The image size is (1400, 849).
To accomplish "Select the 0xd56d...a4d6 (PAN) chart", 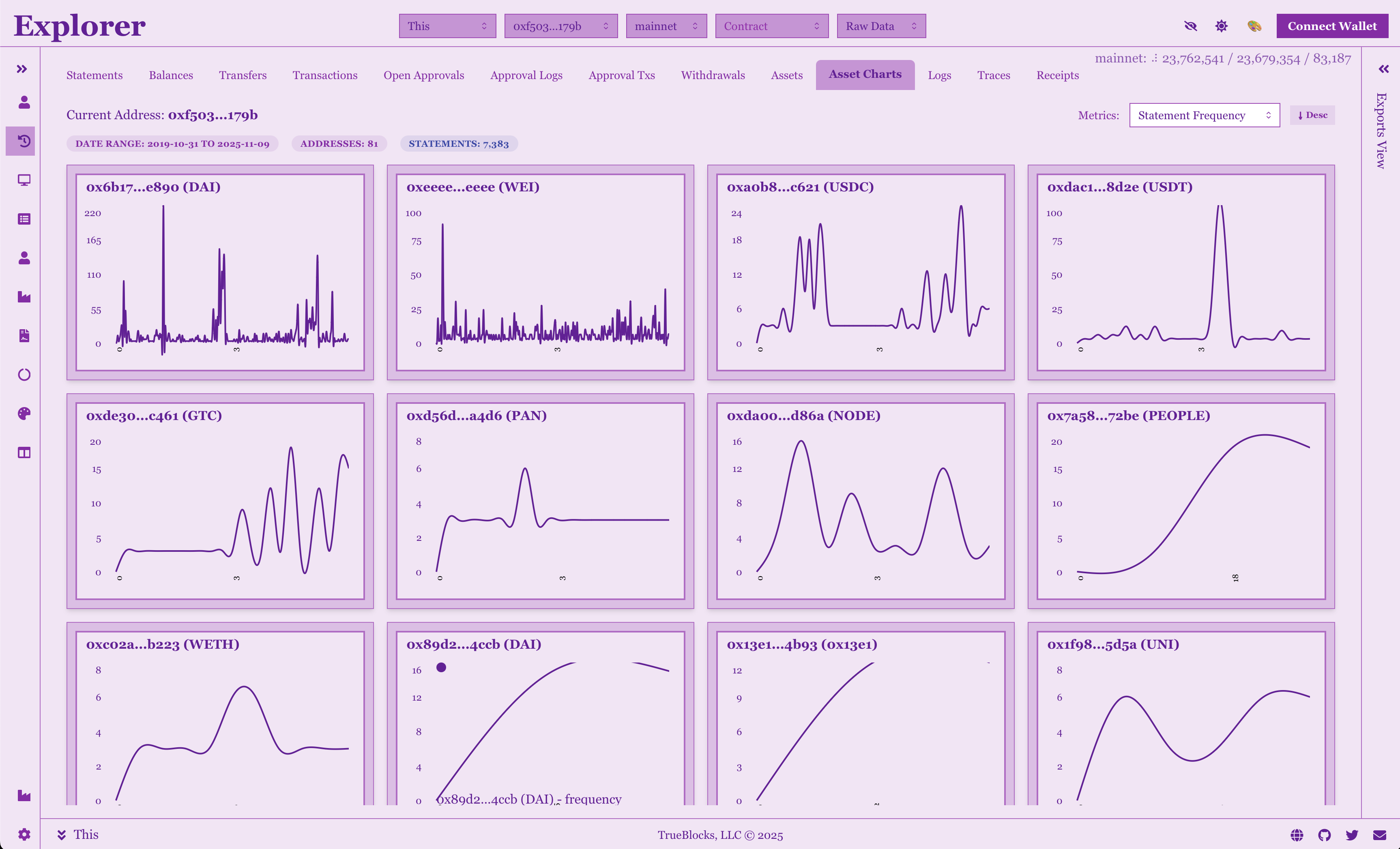I will [x=540, y=501].
